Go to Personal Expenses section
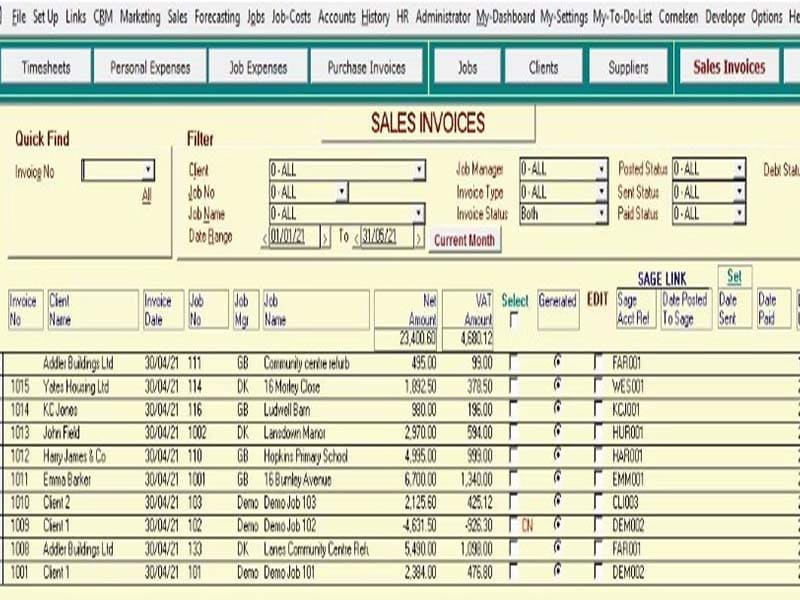The image size is (800, 600). pos(150,67)
